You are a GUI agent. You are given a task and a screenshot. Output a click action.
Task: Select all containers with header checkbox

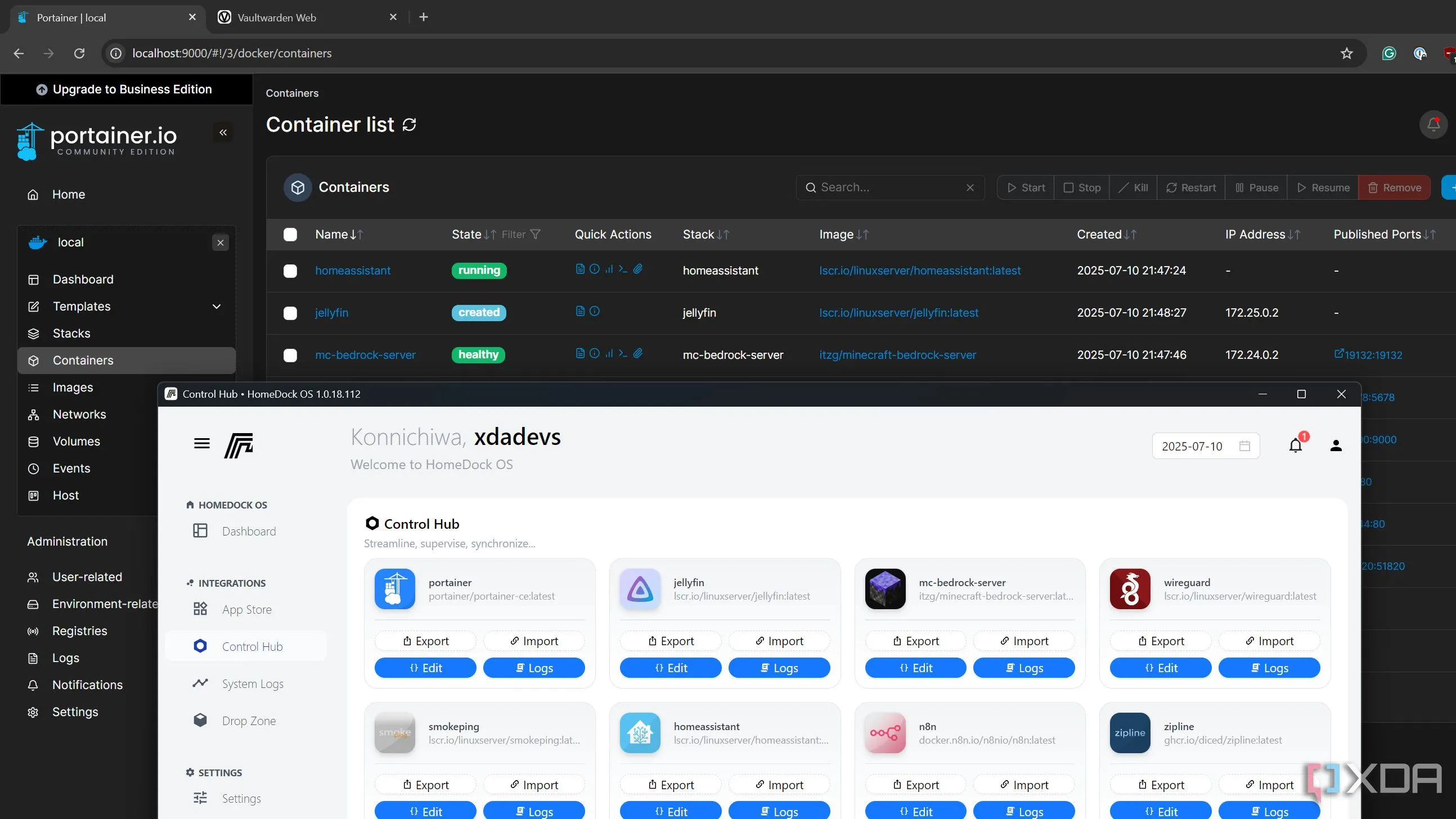290,235
